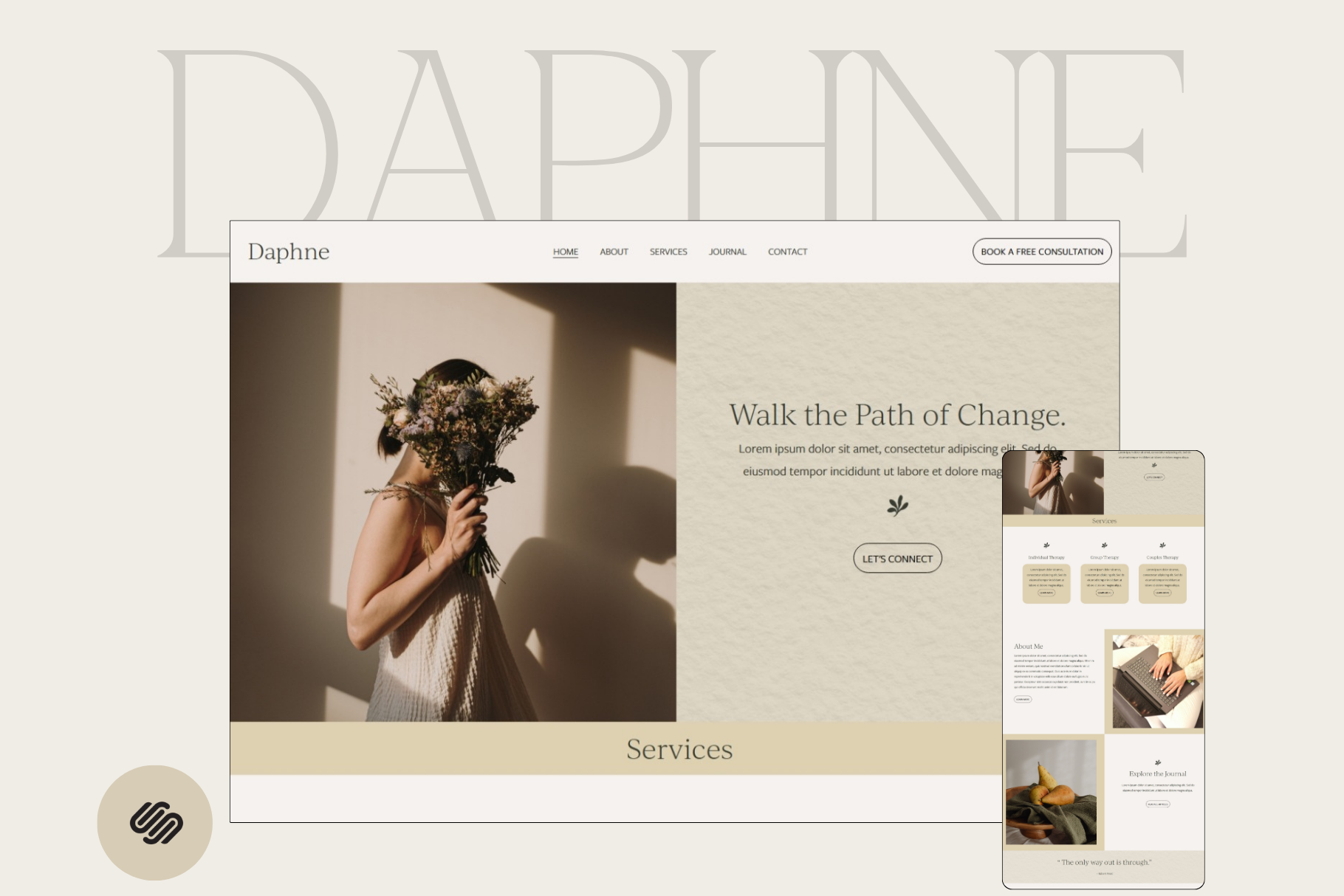The height and width of the screenshot is (896, 1344).
Task: Click the Let's Connect button
Action: [x=897, y=559]
